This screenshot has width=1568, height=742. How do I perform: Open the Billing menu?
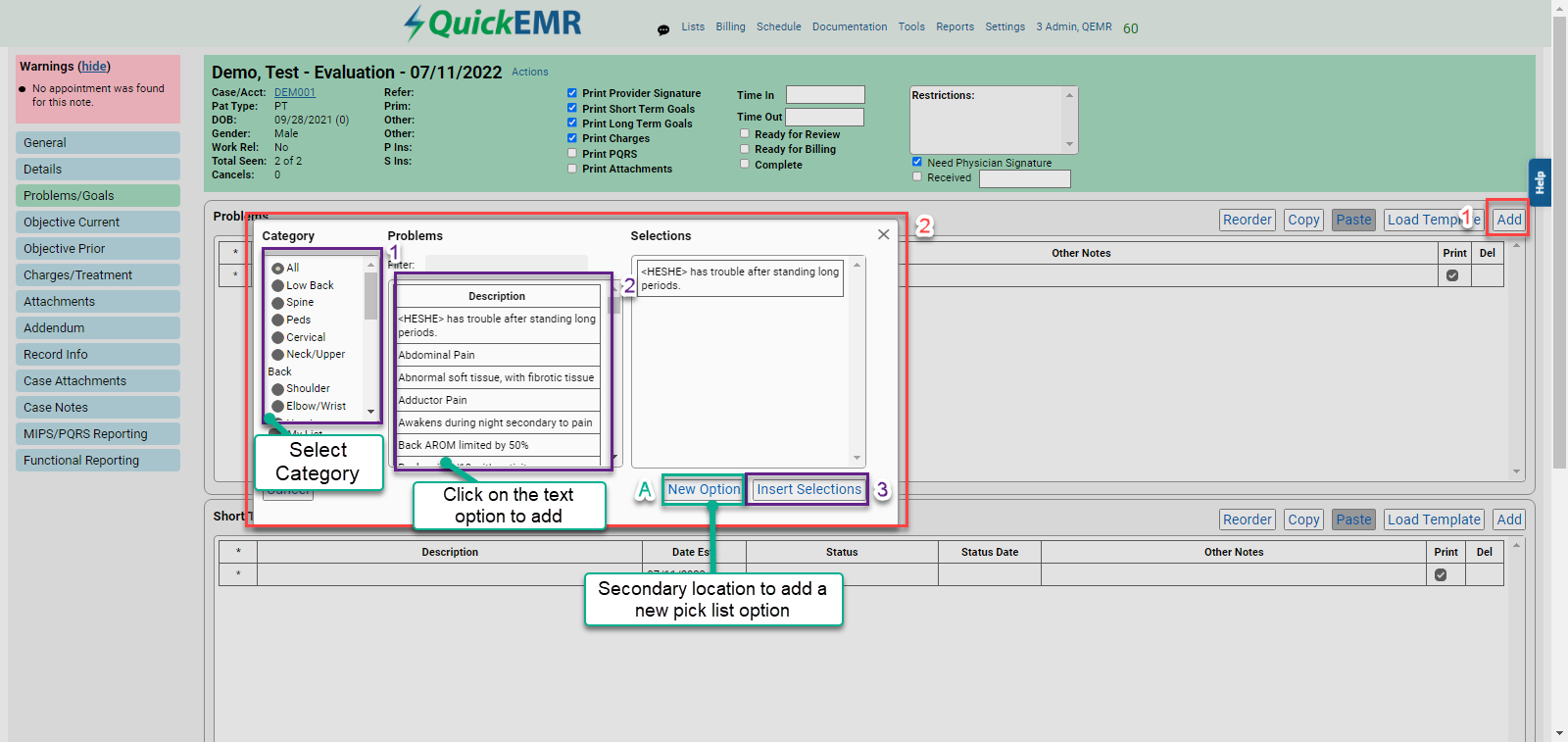click(x=730, y=26)
